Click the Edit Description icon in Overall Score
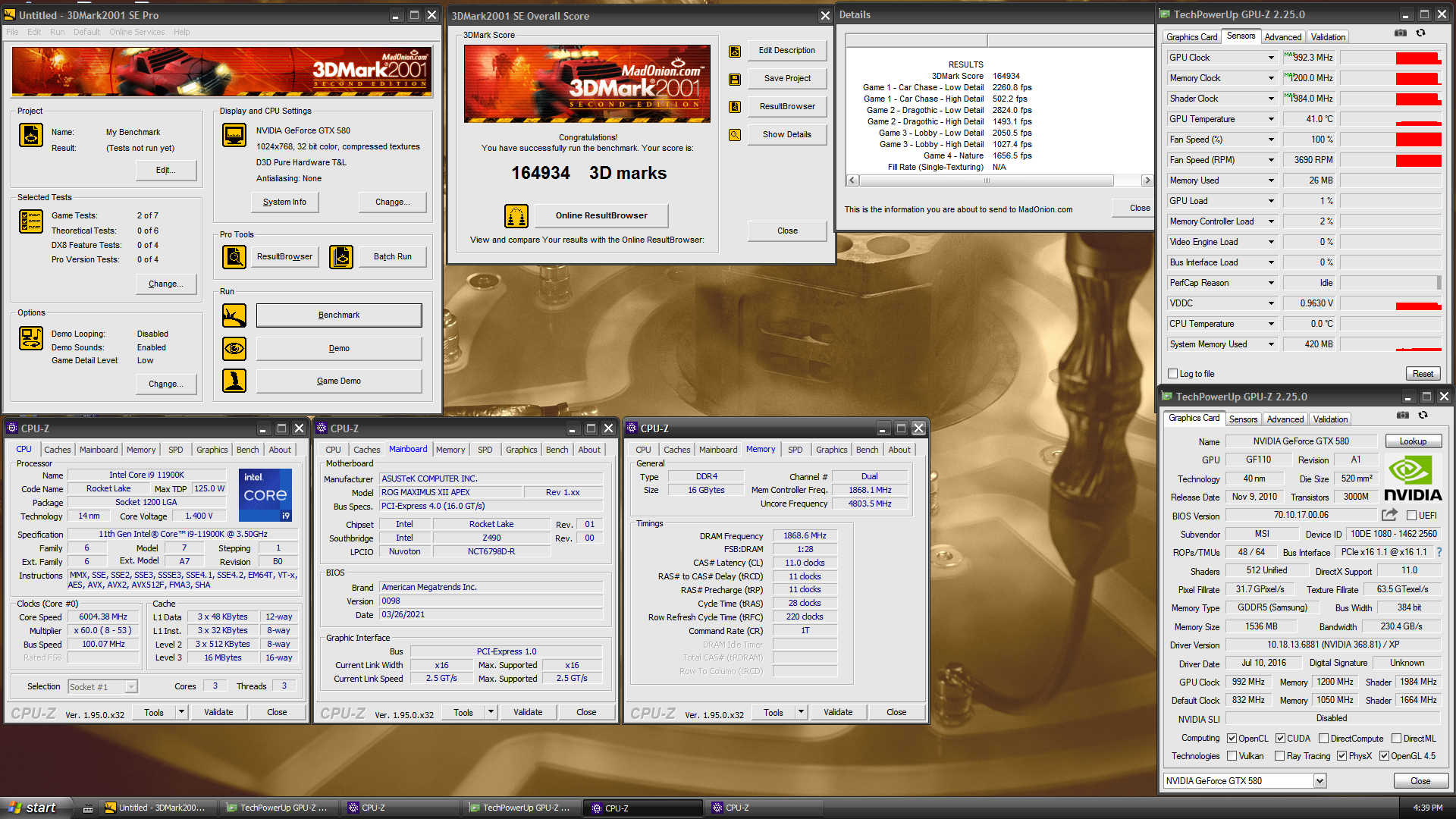The height and width of the screenshot is (819, 1456). pyautogui.click(x=735, y=51)
